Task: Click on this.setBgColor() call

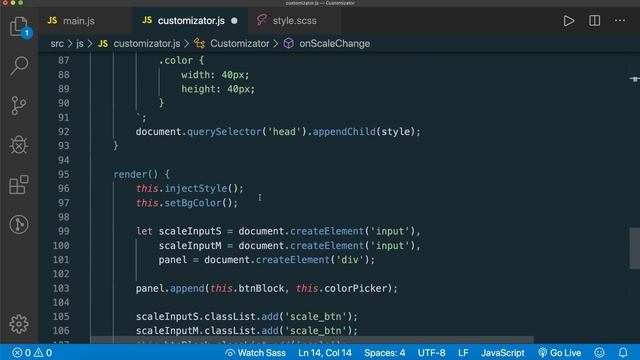Action: click(x=187, y=203)
